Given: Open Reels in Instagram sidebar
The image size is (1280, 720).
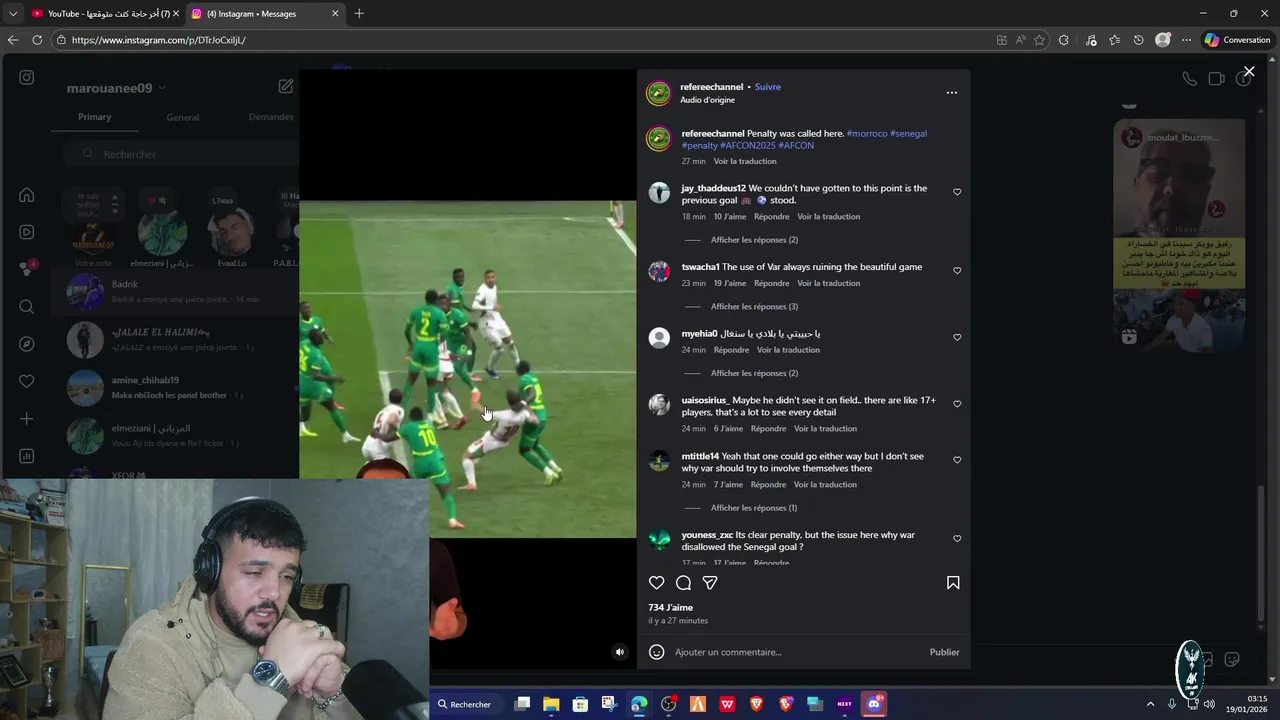Looking at the screenshot, I should [x=27, y=232].
